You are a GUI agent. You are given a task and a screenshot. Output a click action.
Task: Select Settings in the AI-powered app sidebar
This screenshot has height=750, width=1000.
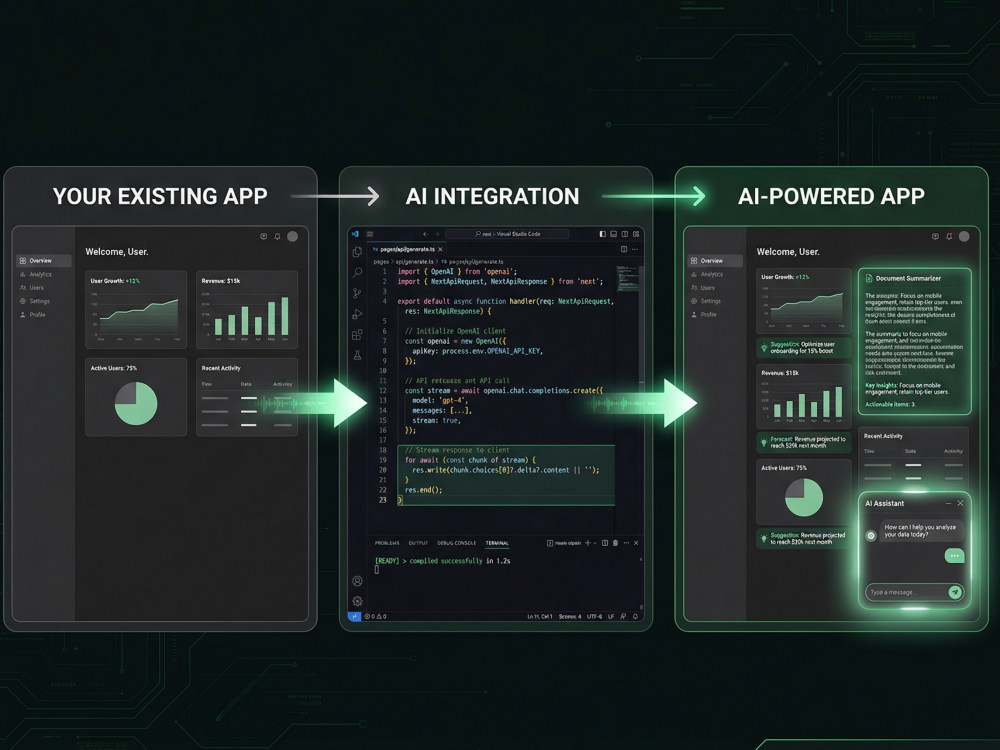[x=706, y=301]
